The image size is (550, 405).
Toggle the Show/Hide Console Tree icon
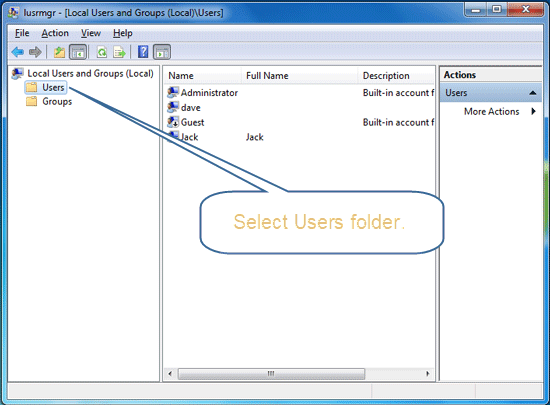(78, 52)
